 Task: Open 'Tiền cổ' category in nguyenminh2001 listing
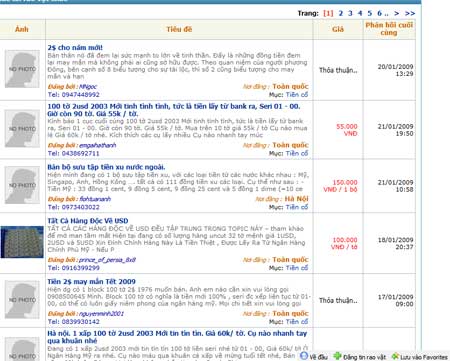tap(297, 322)
